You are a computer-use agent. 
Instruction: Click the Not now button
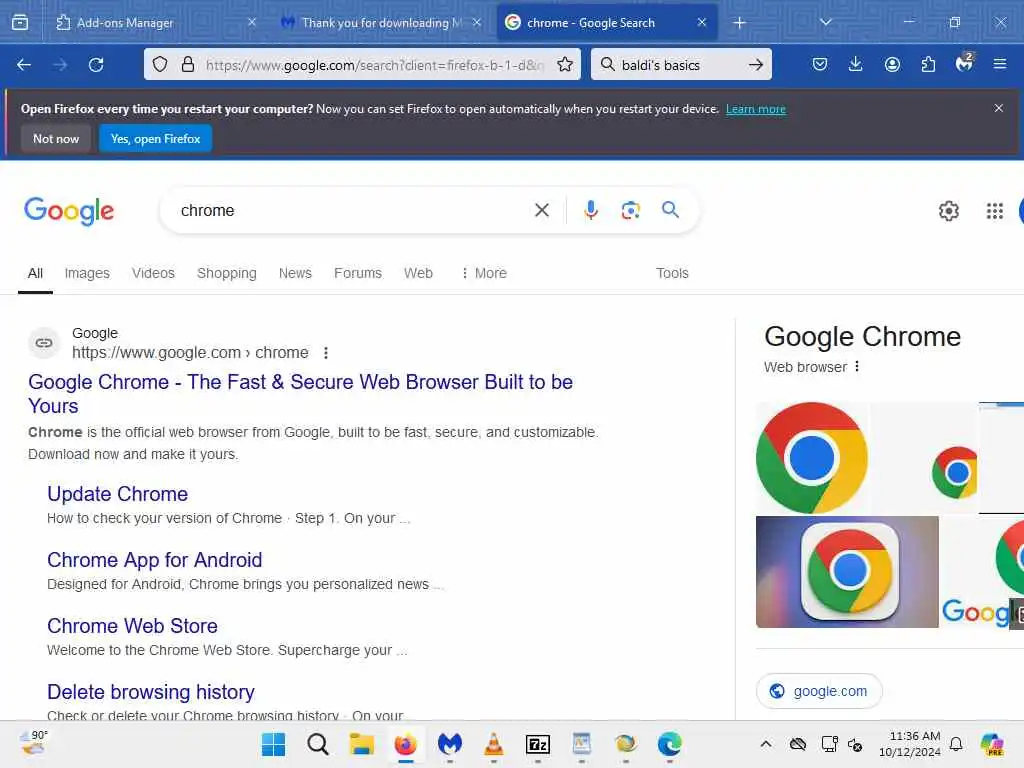point(56,138)
